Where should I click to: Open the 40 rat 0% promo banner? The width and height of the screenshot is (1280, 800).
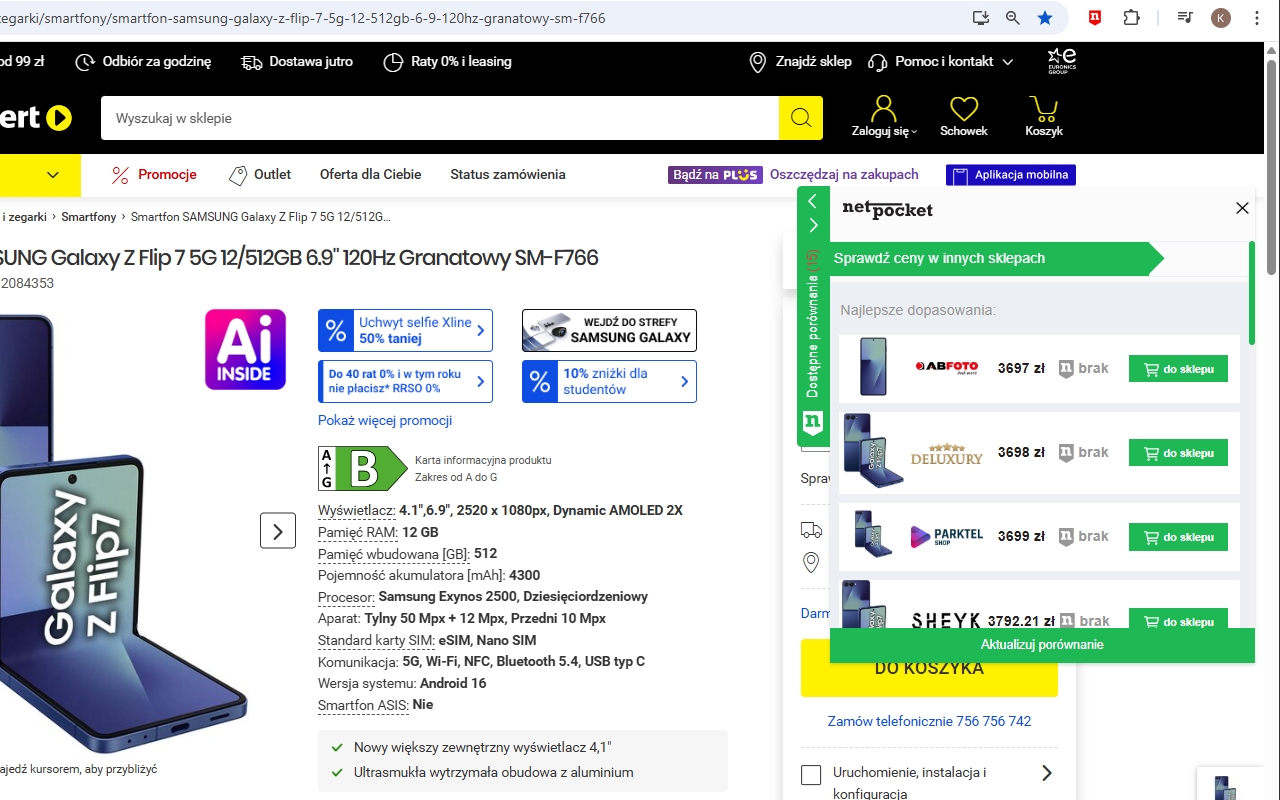[405, 381]
